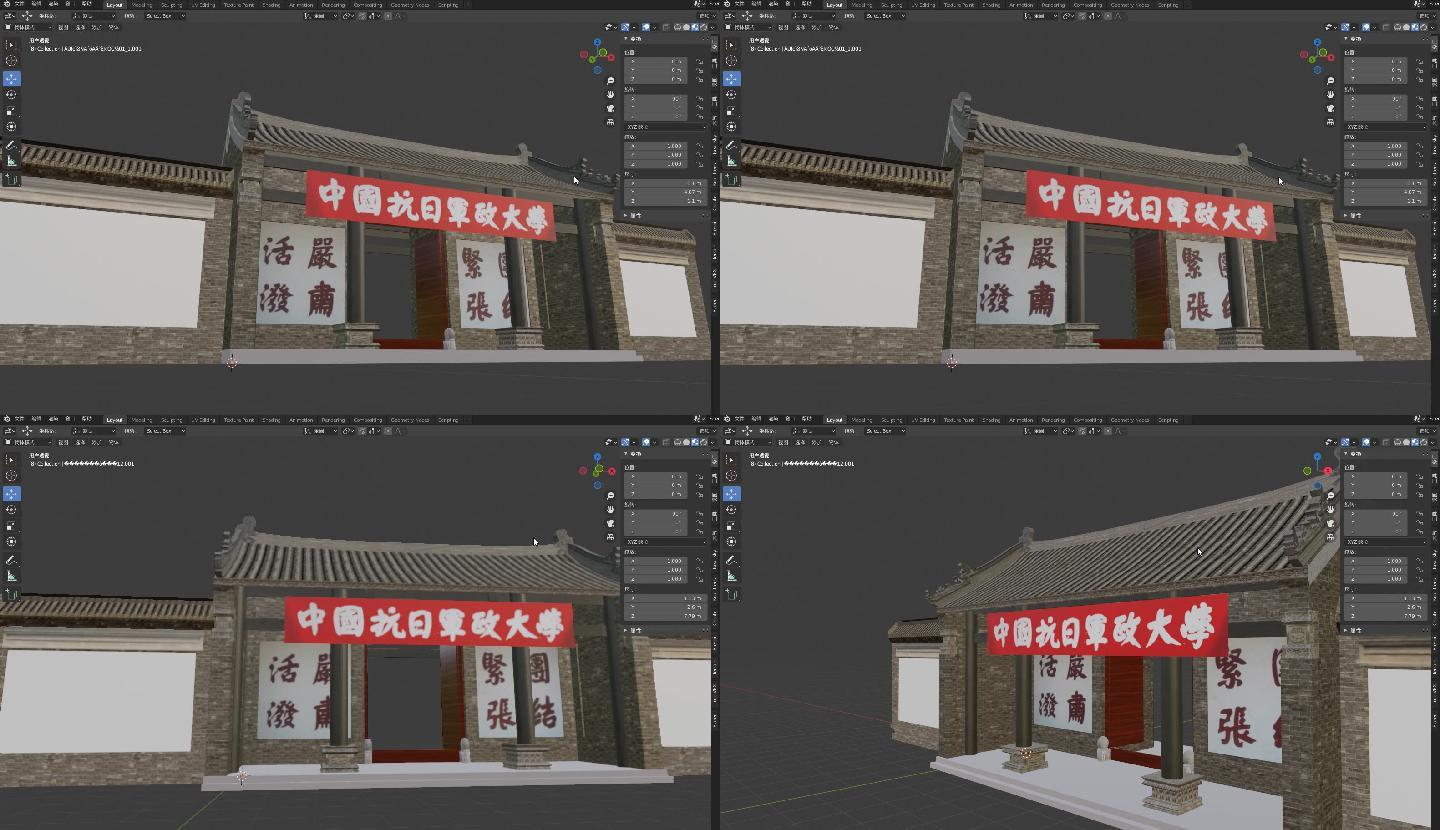1440x830 pixels.
Task: Open Select Box drag dropdown in bottom-left window
Action: click(x=165, y=431)
